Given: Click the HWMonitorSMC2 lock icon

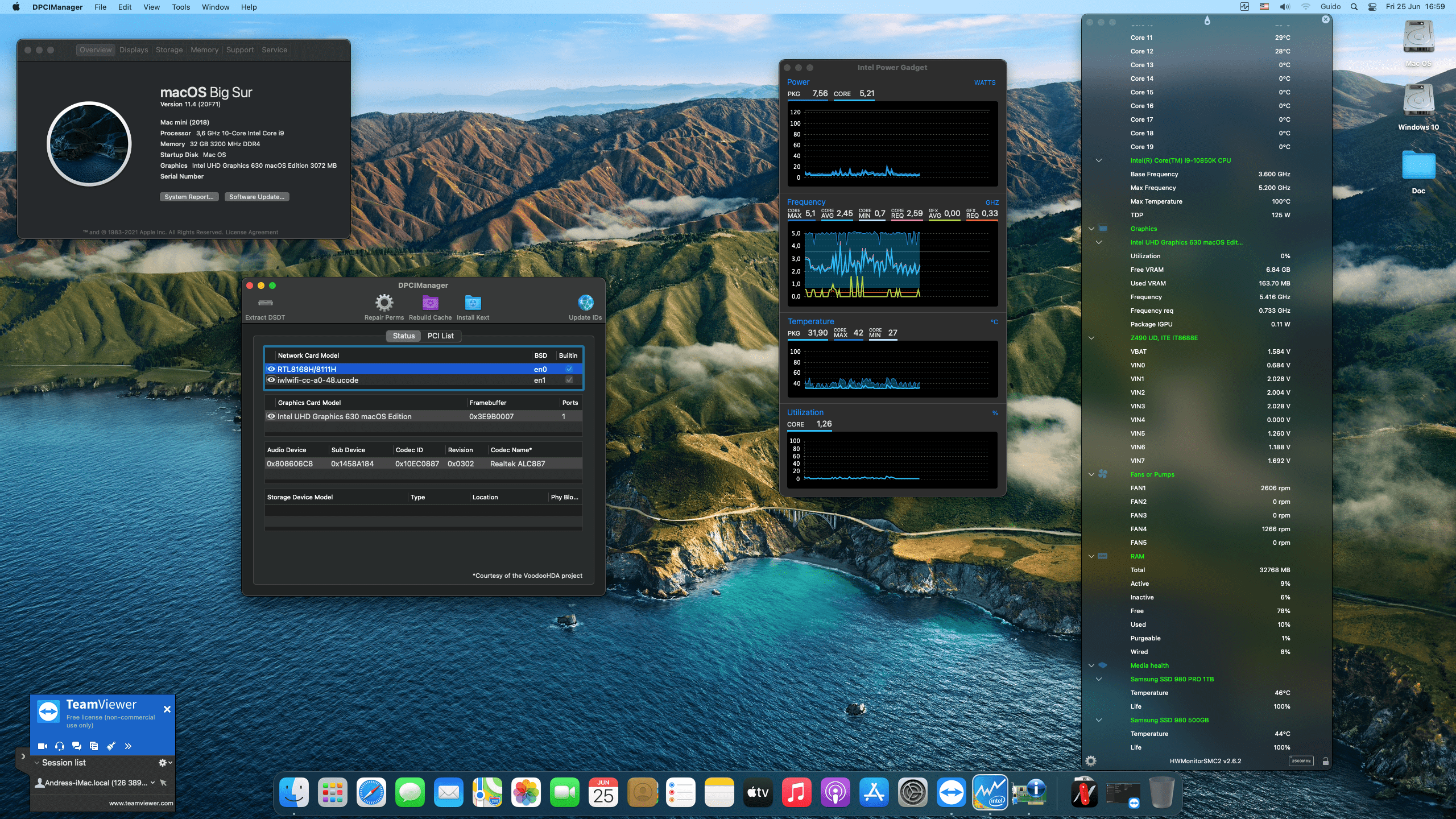Looking at the screenshot, I should 1326,761.
